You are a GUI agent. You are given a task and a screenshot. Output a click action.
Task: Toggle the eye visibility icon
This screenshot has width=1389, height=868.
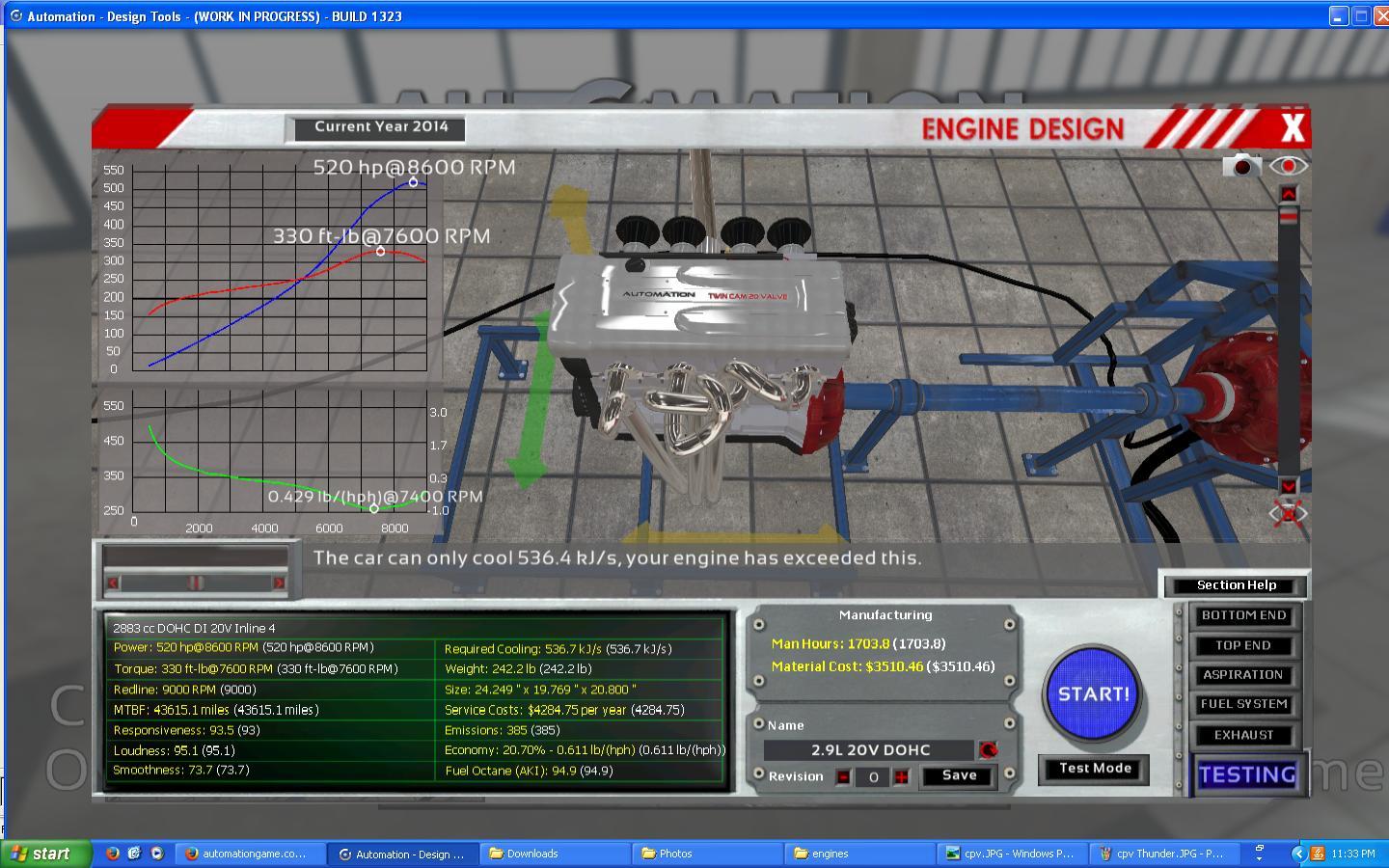coord(1288,166)
